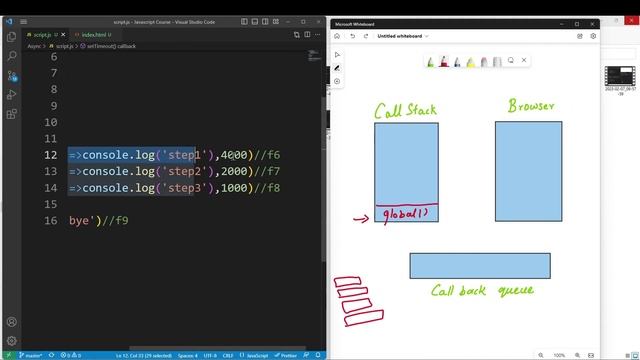Screen dimensions: 640x360
Task: Click the Spaces: 4 indentation setting
Action: click(187, 356)
